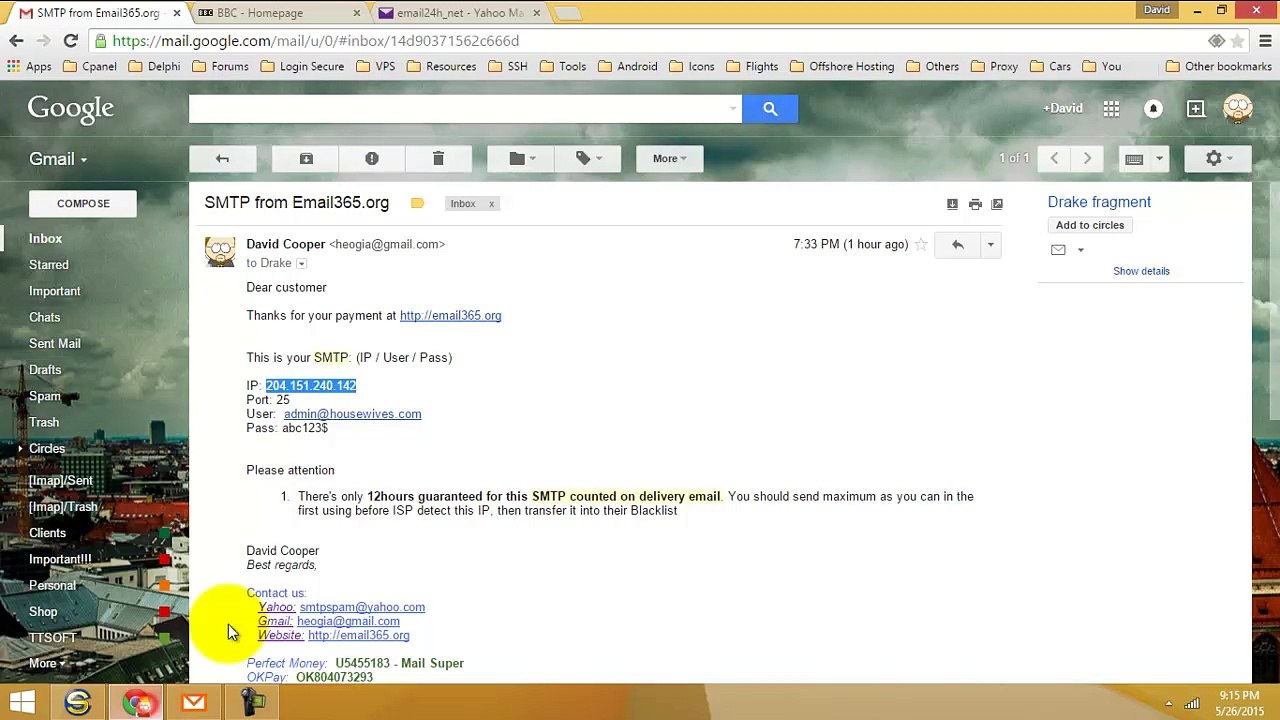1280x720 pixels.
Task: Report this email as spam
Action: [372, 158]
